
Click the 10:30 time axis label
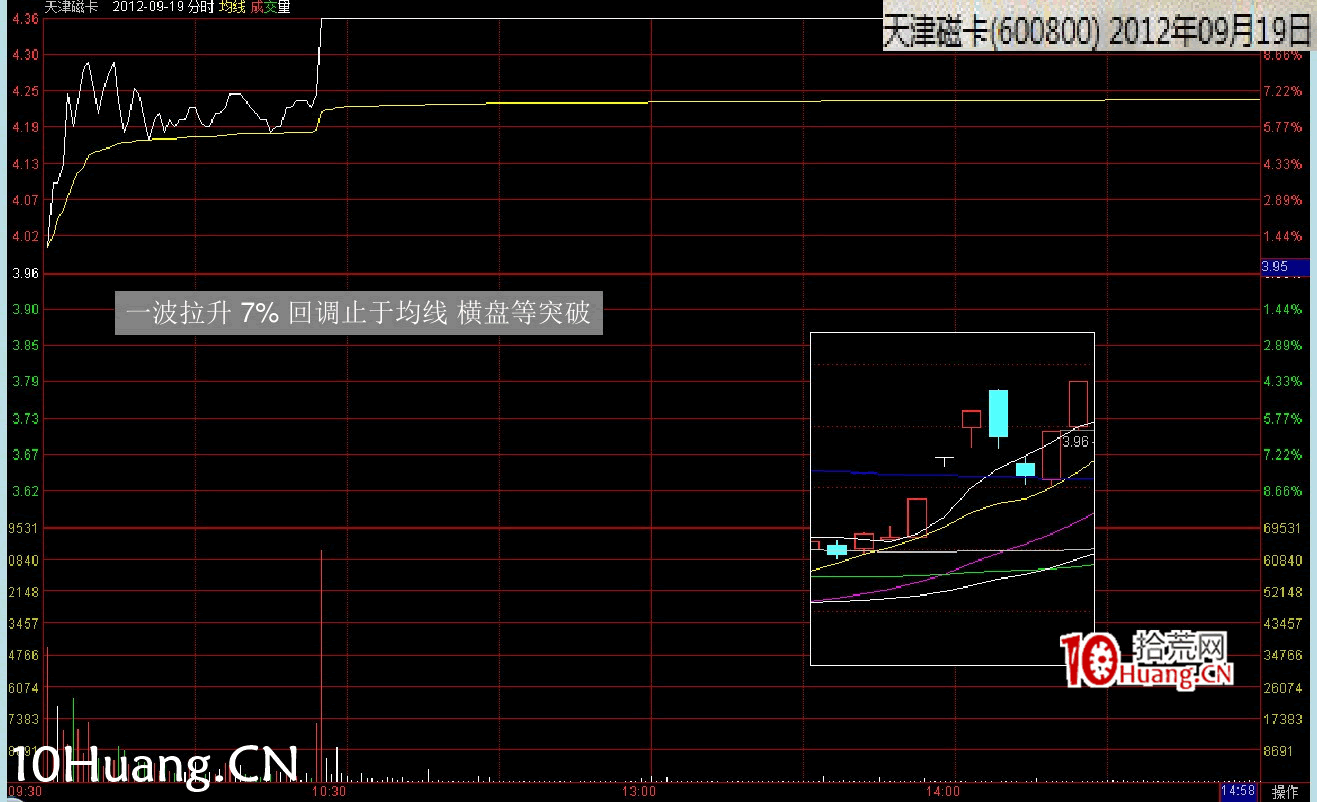[x=329, y=792]
